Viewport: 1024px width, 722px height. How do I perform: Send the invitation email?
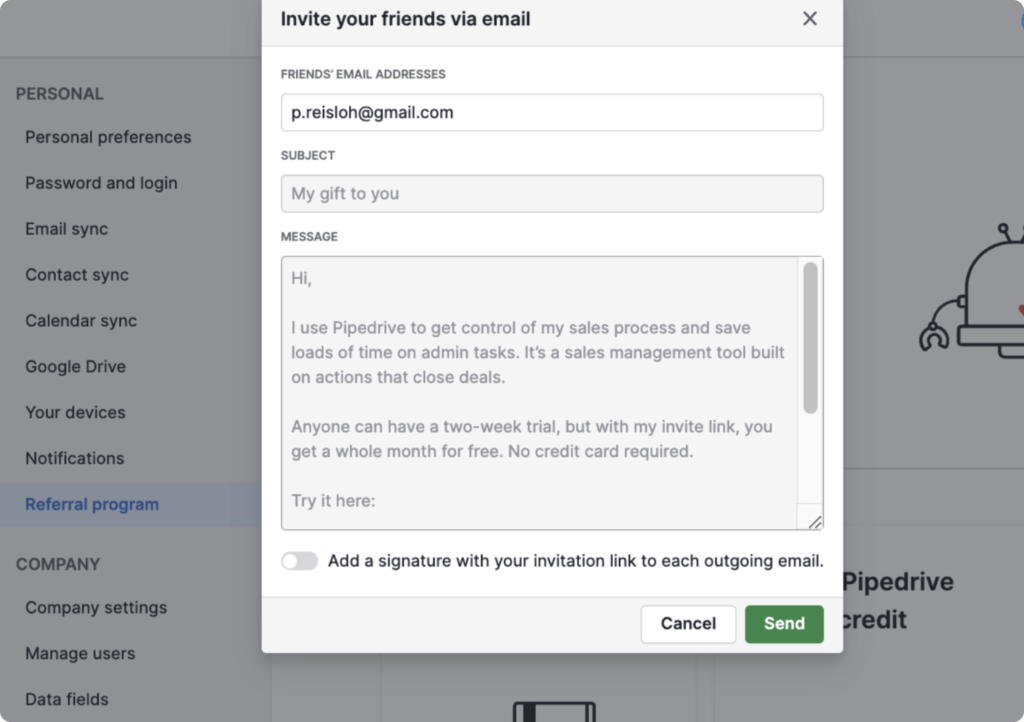(x=784, y=623)
